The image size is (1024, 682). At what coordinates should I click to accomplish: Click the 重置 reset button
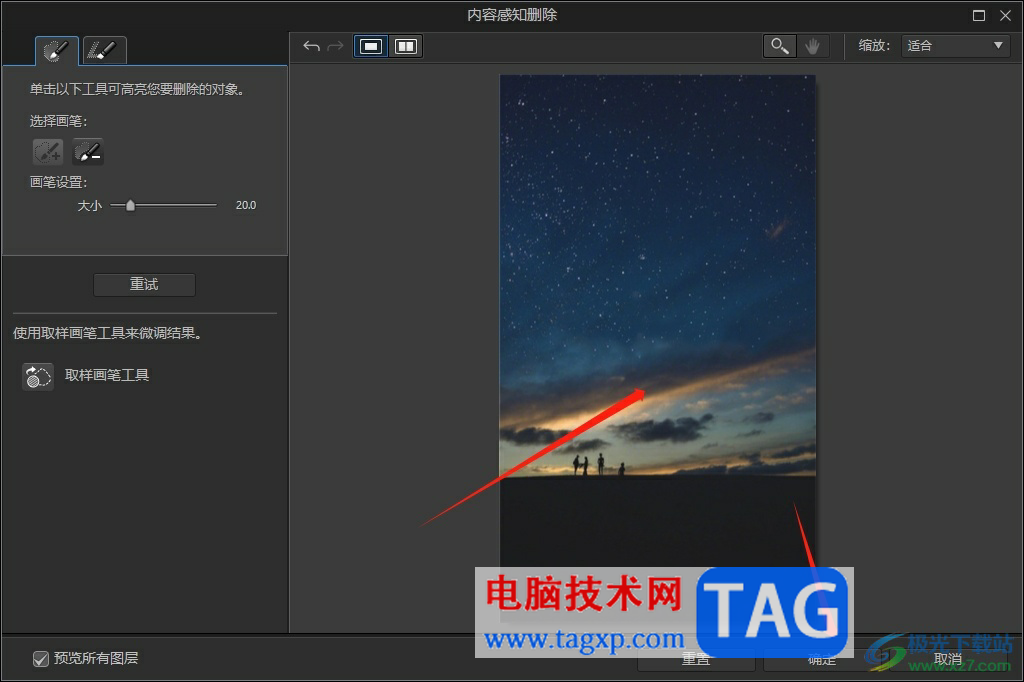coord(696,660)
